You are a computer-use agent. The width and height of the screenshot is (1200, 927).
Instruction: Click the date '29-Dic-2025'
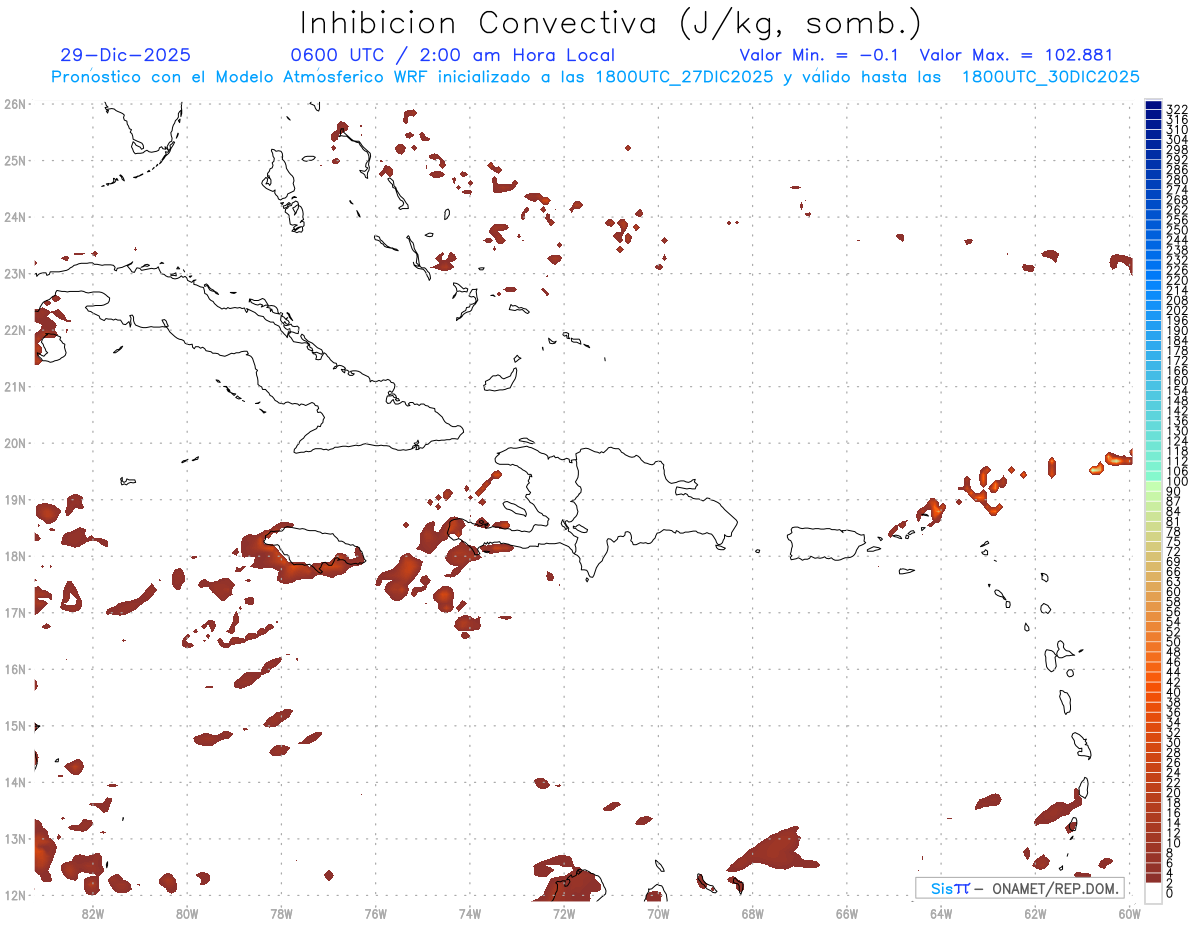click(x=125, y=56)
